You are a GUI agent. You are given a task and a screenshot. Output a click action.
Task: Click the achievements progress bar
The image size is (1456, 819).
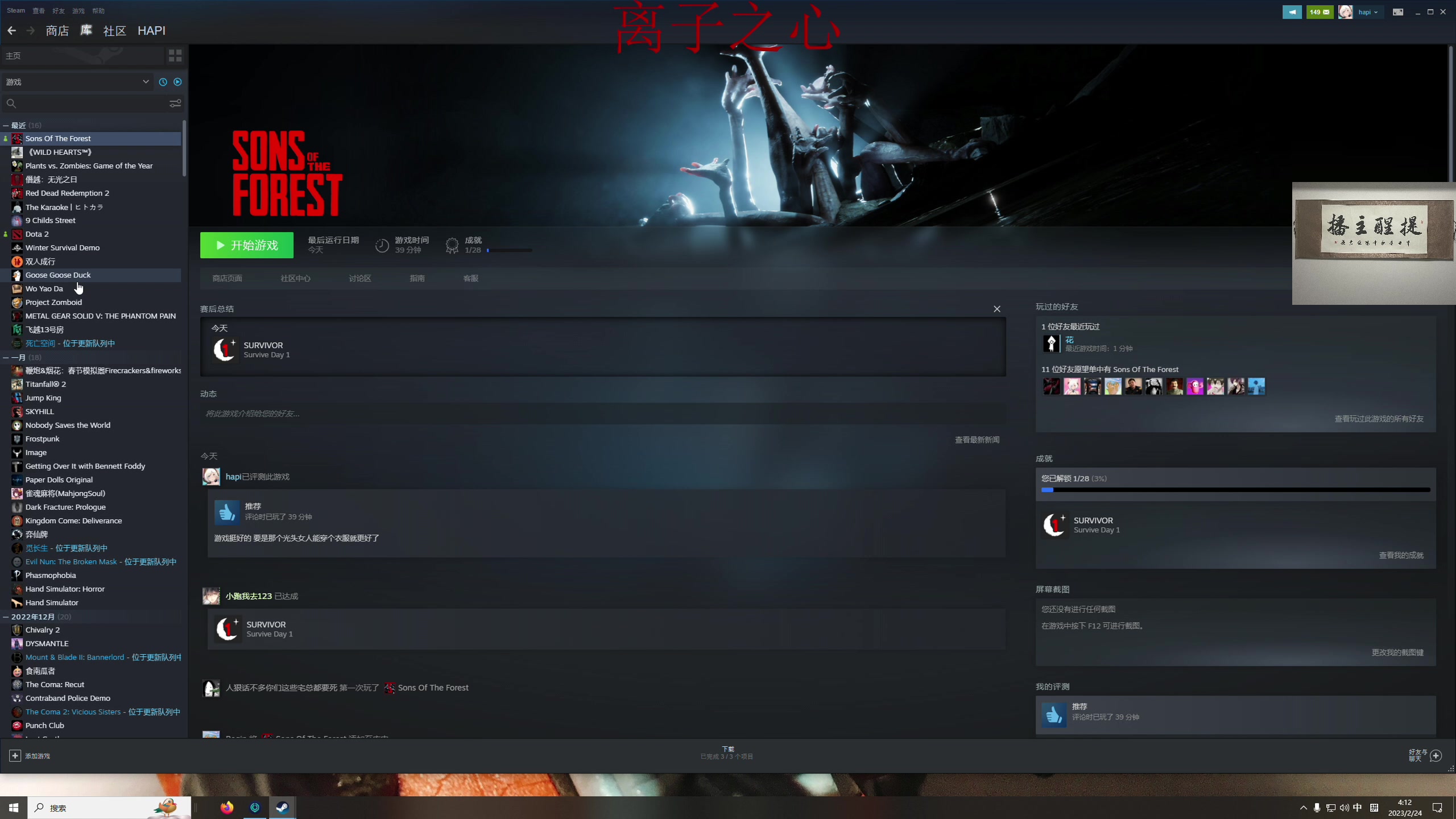[x=1235, y=490]
